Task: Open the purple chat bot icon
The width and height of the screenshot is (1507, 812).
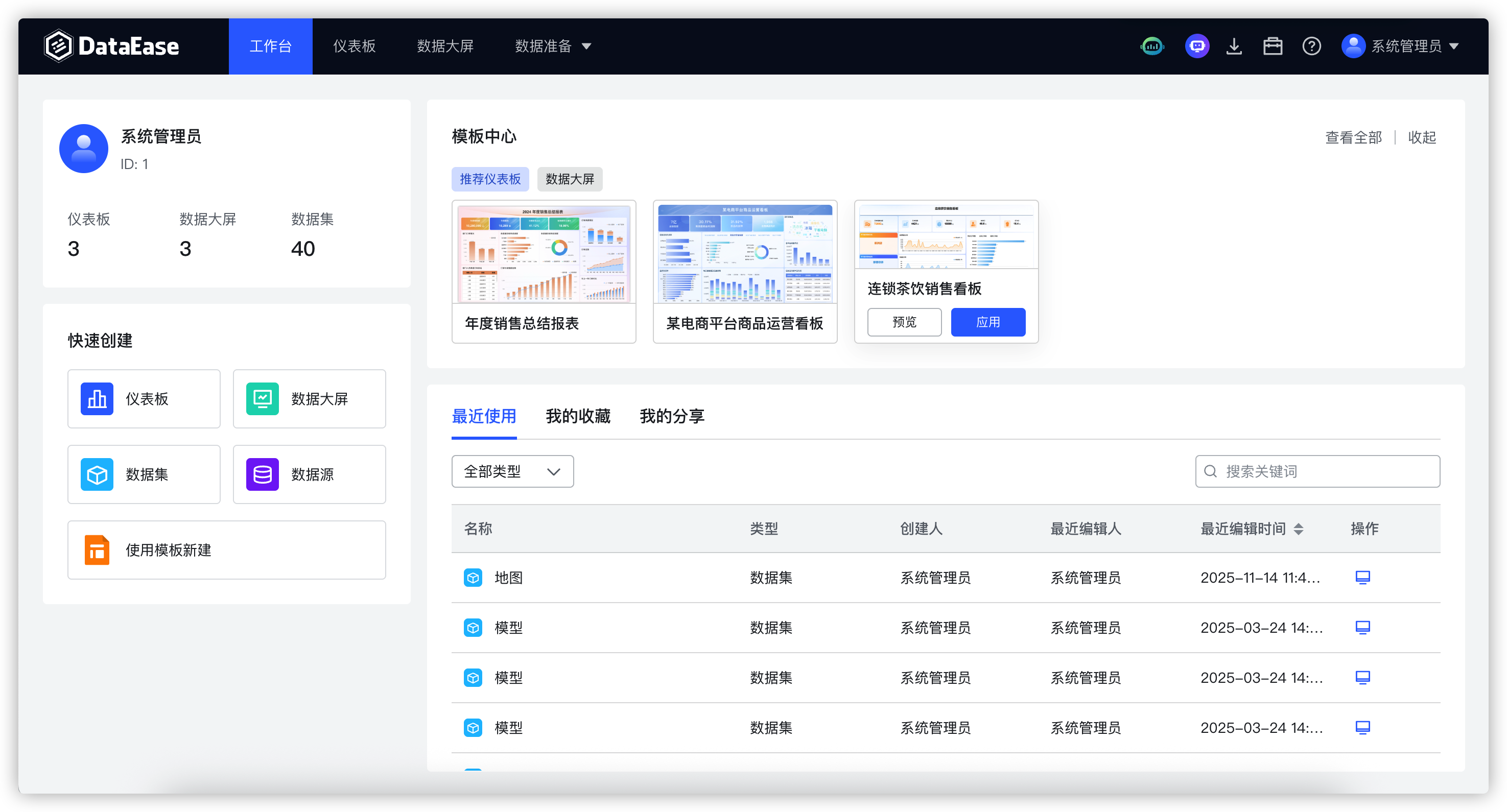Action: click(1196, 45)
